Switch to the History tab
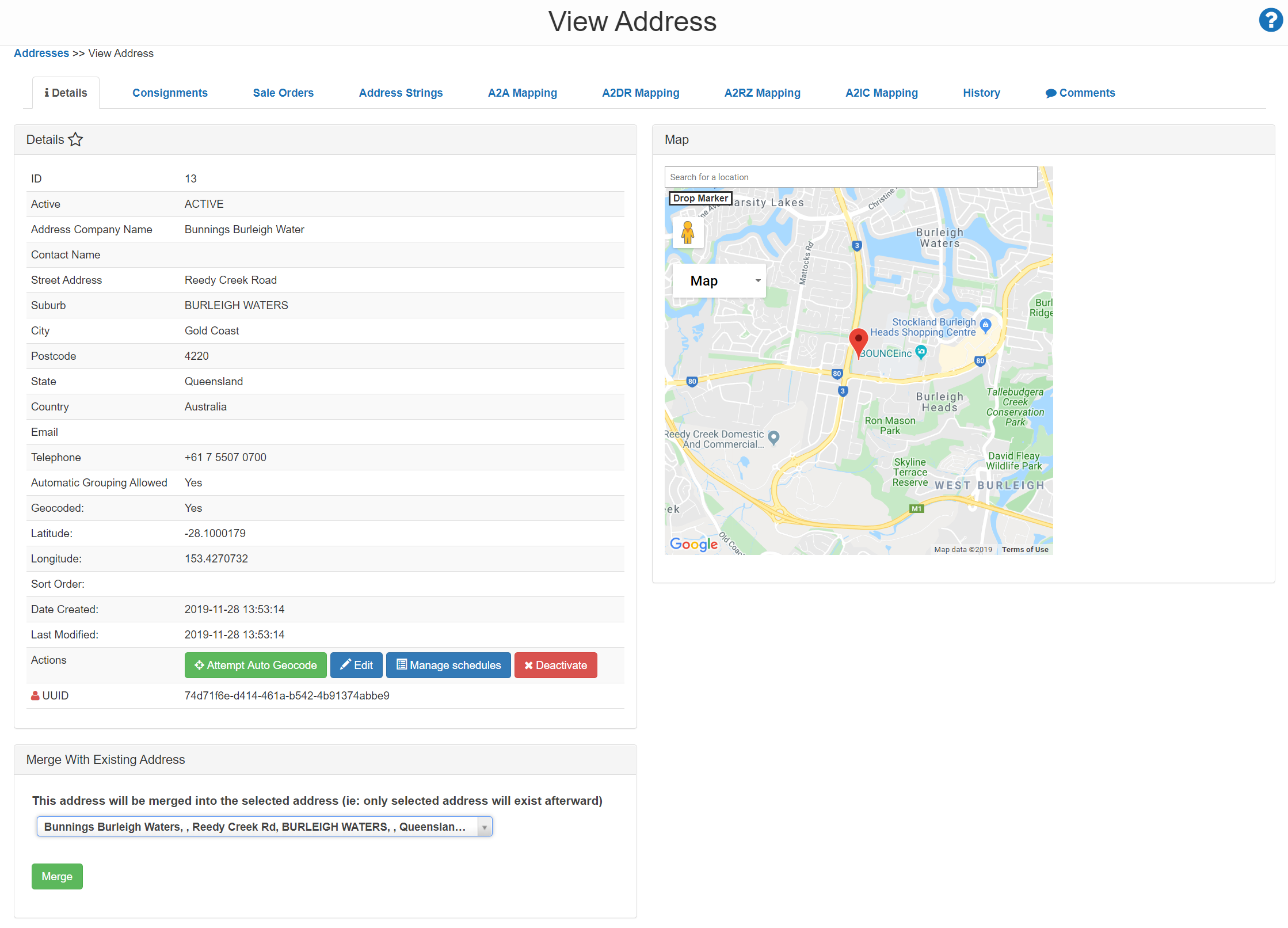This screenshot has width=1288, height=928. [981, 93]
